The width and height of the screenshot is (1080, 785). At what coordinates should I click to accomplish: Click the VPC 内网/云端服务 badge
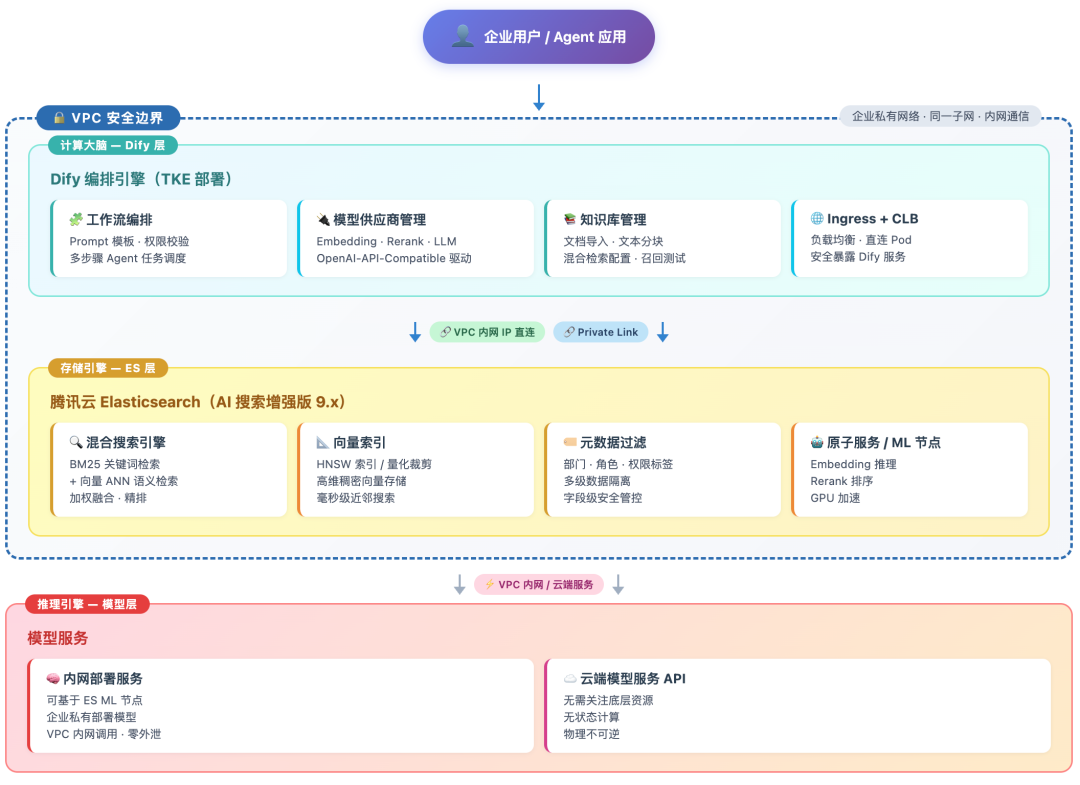pyautogui.click(x=538, y=584)
